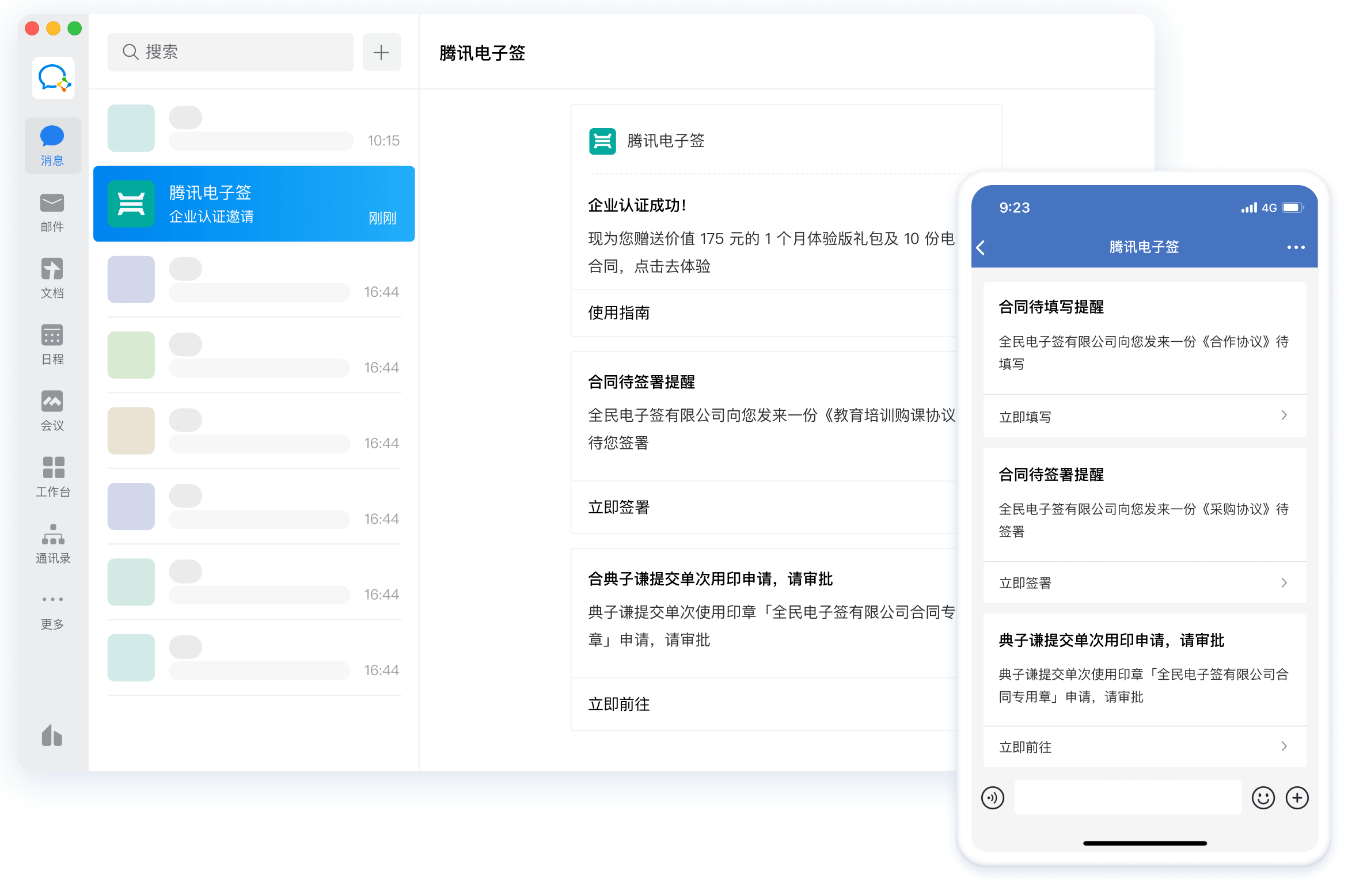The width and height of the screenshot is (1353, 896).
Task: Click the 腾讯电子签 avatar in the chat list
Action: [131, 204]
